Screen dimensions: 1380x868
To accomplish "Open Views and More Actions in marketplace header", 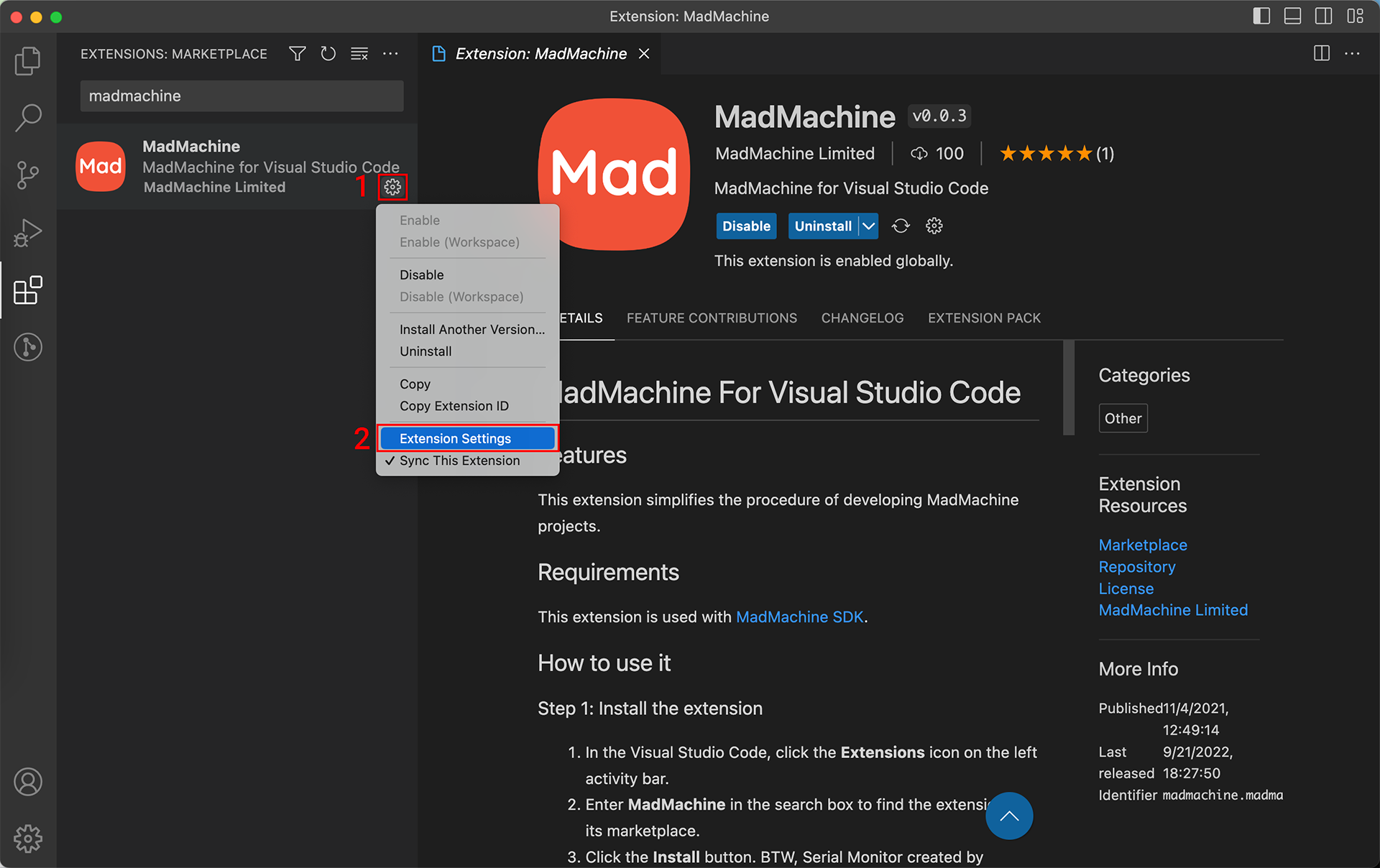I will (x=390, y=54).
